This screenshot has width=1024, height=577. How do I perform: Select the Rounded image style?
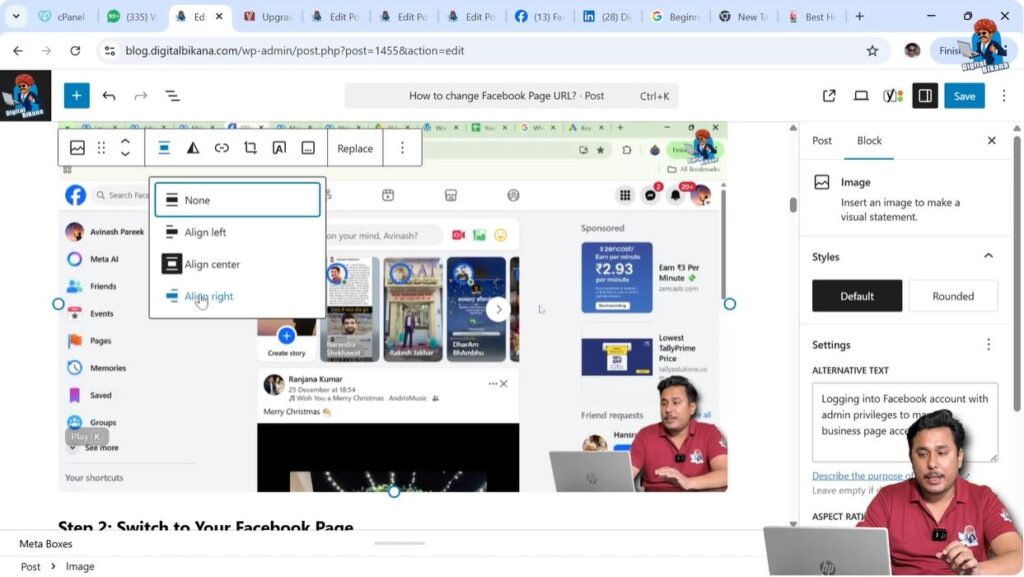coord(952,296)
